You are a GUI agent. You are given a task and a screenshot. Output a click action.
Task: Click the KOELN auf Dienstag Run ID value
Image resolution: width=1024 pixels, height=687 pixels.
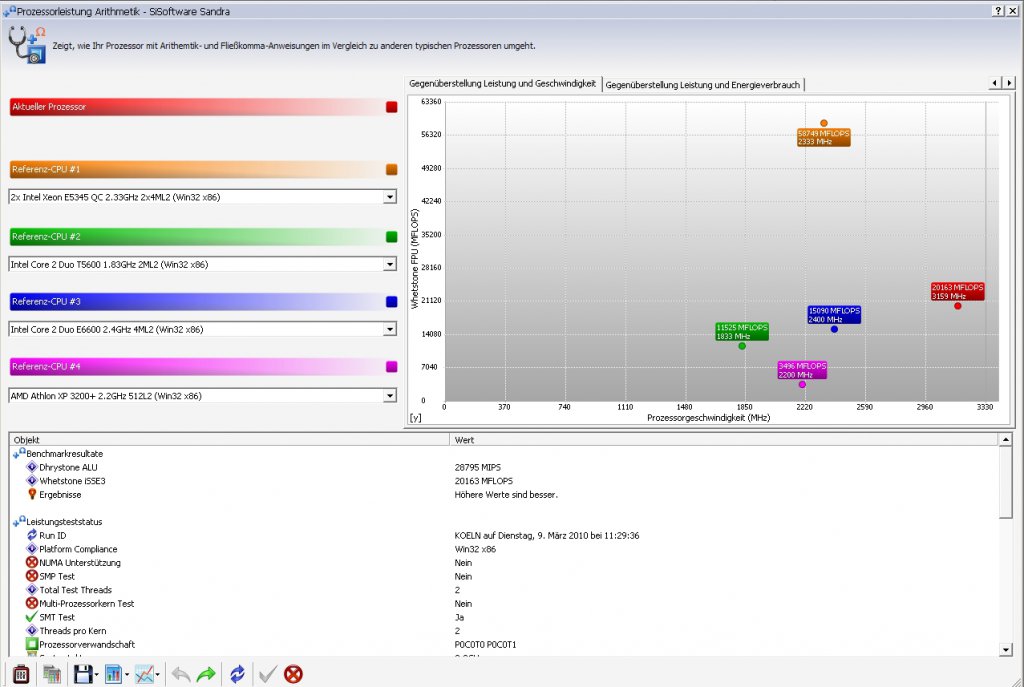(547, 535)
